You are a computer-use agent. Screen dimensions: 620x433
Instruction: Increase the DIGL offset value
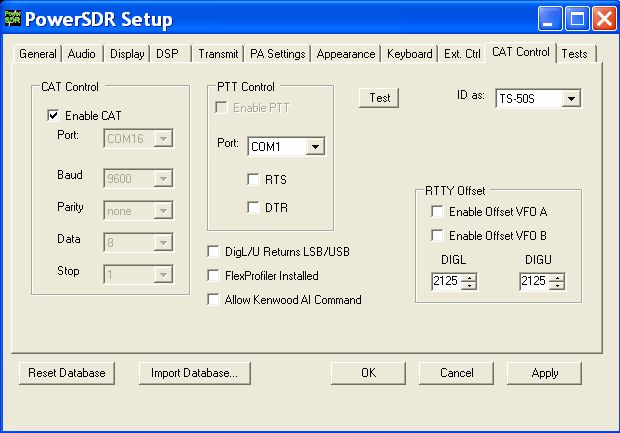(x=469, y=277)
